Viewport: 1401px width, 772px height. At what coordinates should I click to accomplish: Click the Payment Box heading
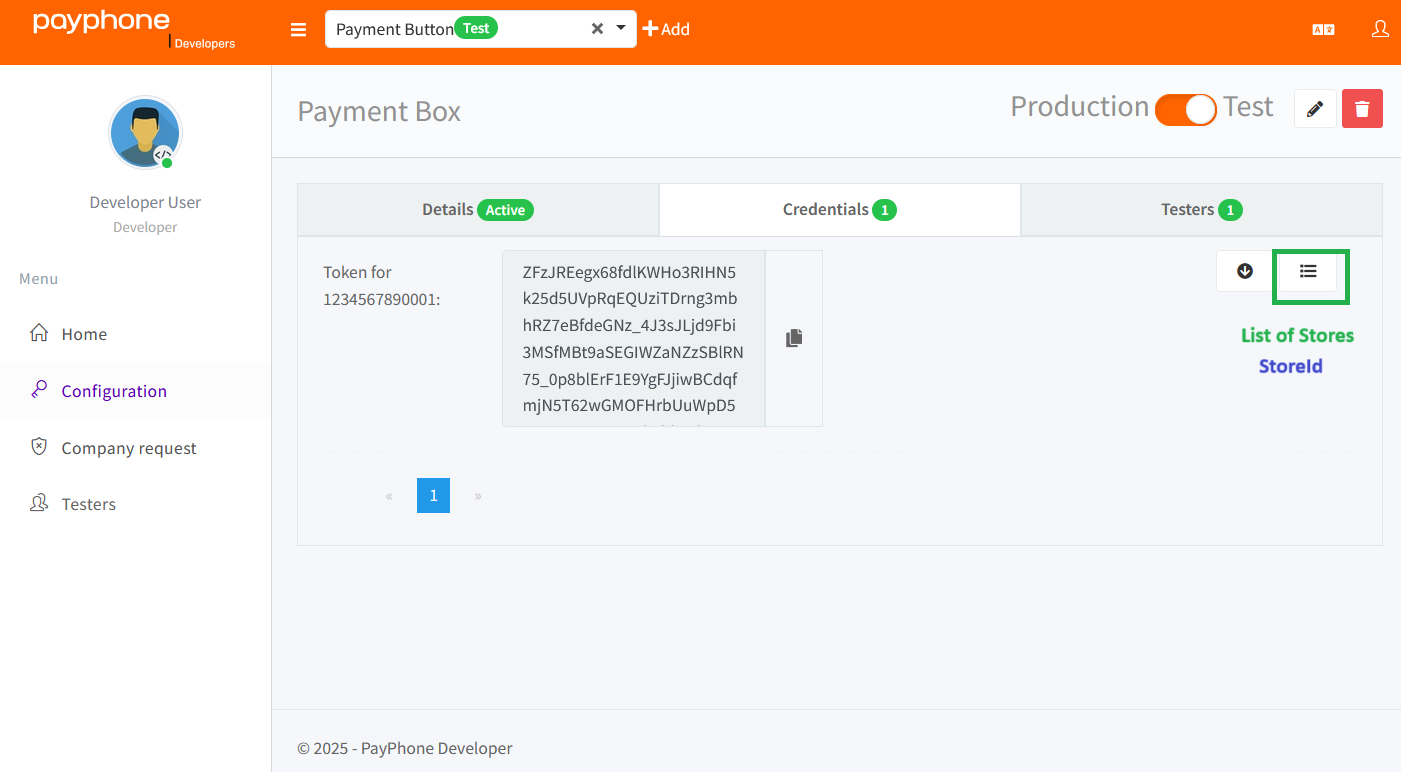point(379,111)
